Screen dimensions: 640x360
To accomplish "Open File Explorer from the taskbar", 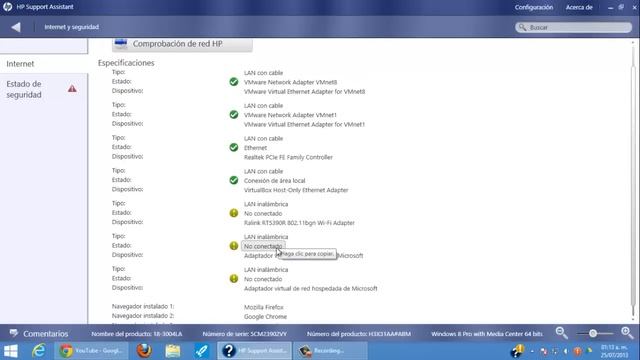I will [173, 351].
